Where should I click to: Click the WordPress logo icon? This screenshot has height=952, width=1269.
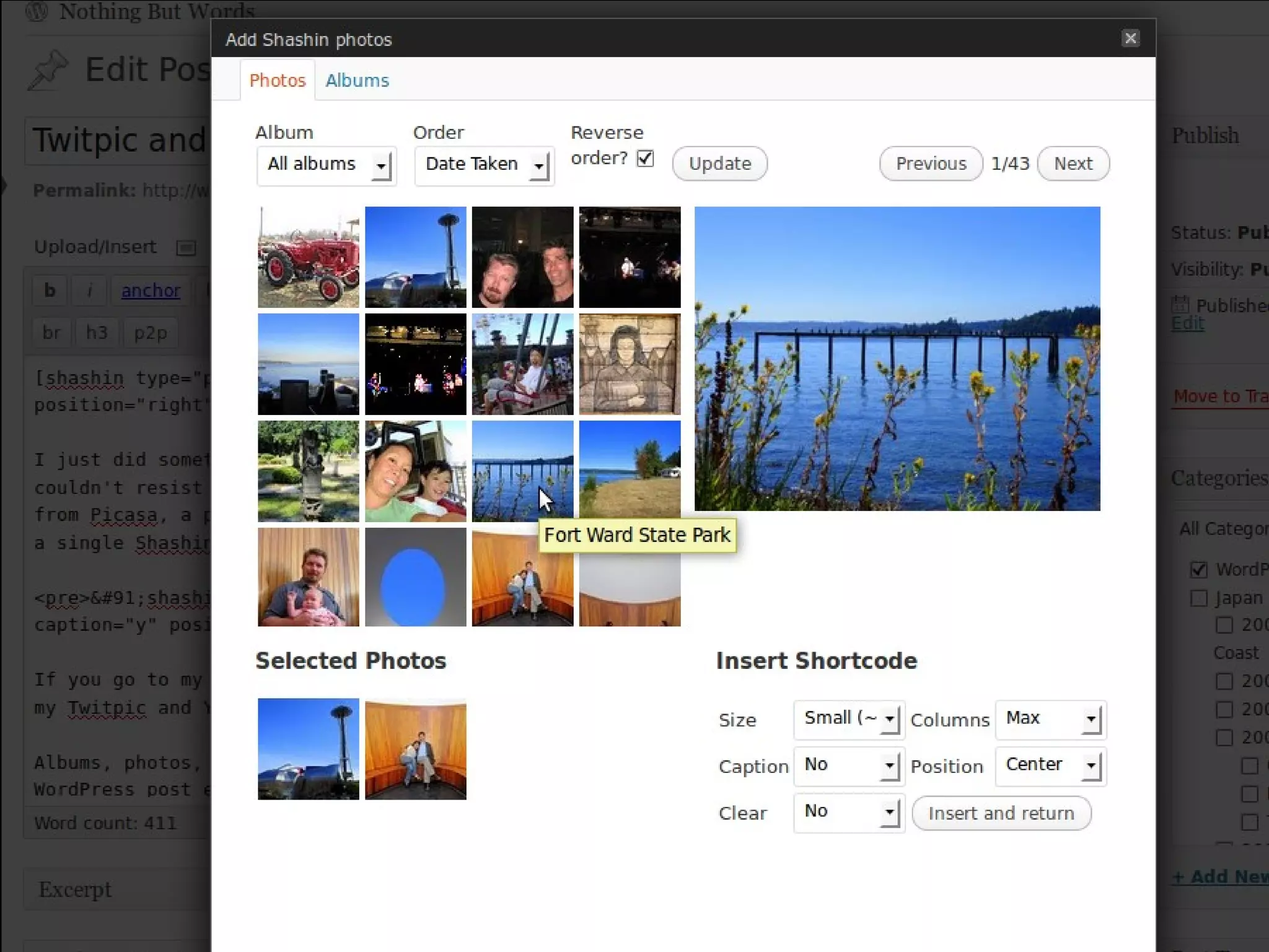coord(37,11)
